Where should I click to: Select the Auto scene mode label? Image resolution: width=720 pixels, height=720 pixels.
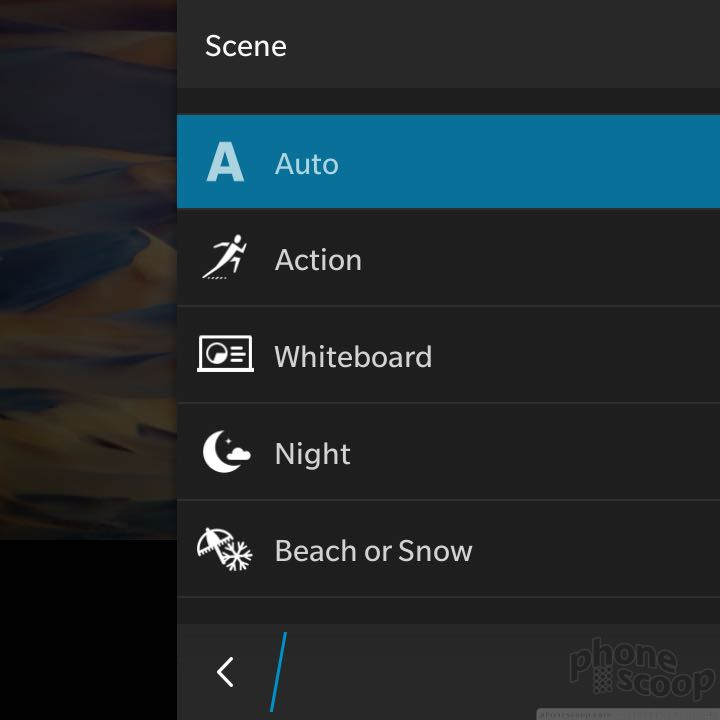(x=306, y=164)
